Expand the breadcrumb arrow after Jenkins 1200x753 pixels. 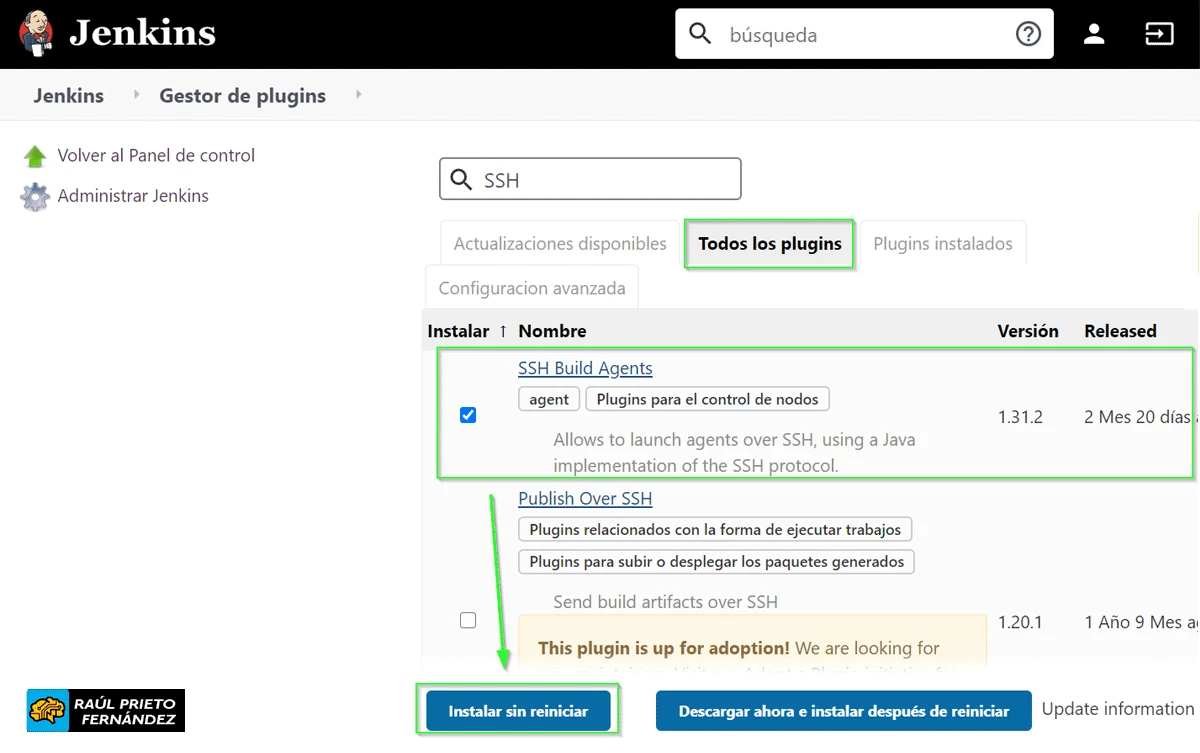138,95
